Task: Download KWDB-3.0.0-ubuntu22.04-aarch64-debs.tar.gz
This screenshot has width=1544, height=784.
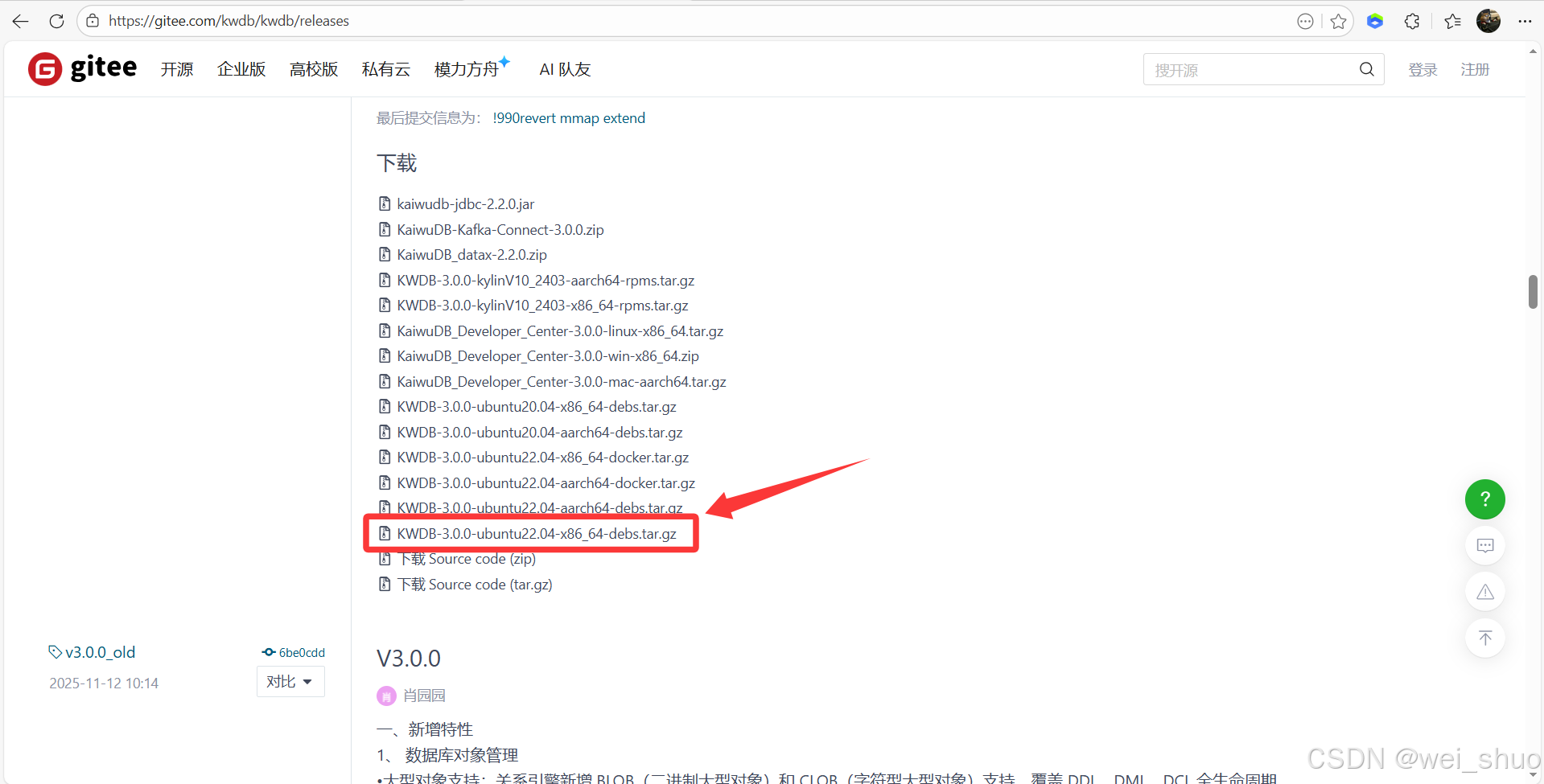Action: pos(540,507)
